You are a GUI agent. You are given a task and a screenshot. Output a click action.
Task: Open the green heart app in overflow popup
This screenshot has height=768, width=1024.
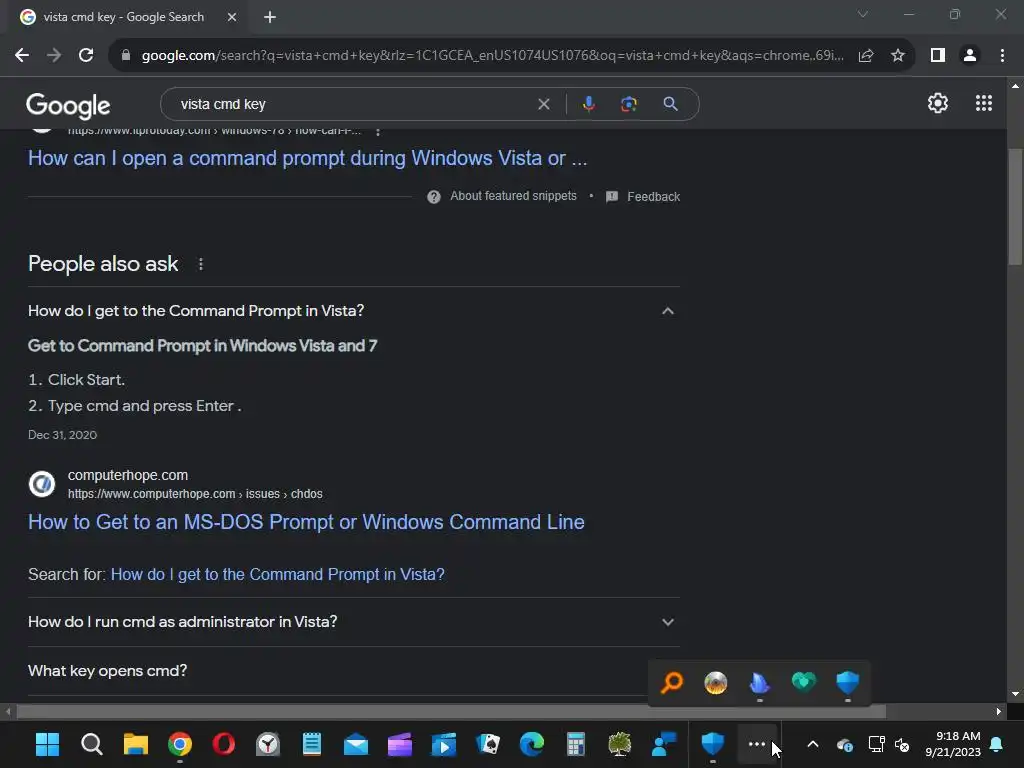pyautogui.click(x=803, y=682)
